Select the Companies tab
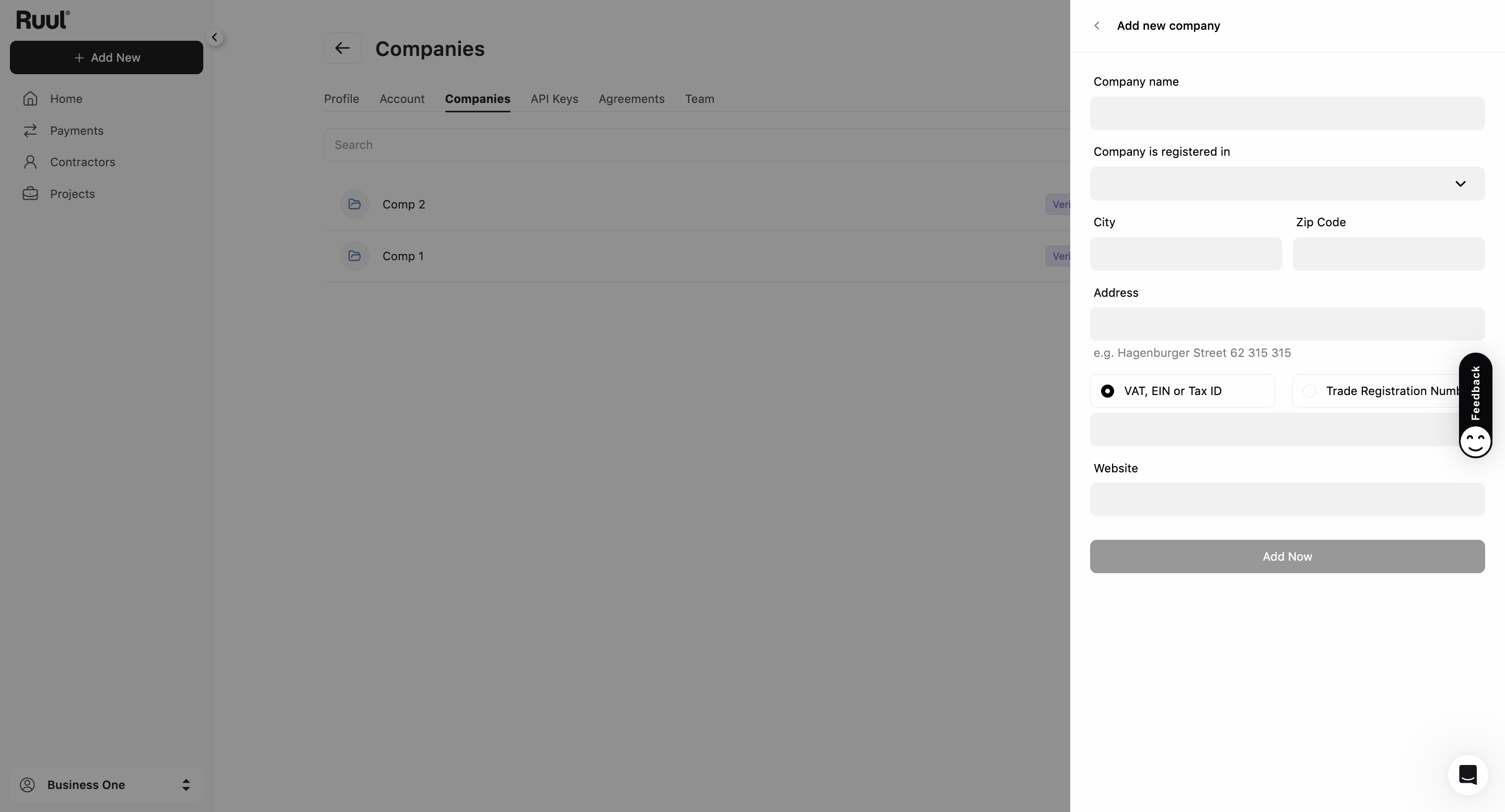The height and width of the screenshot is (812, 1505). [477, 99]
